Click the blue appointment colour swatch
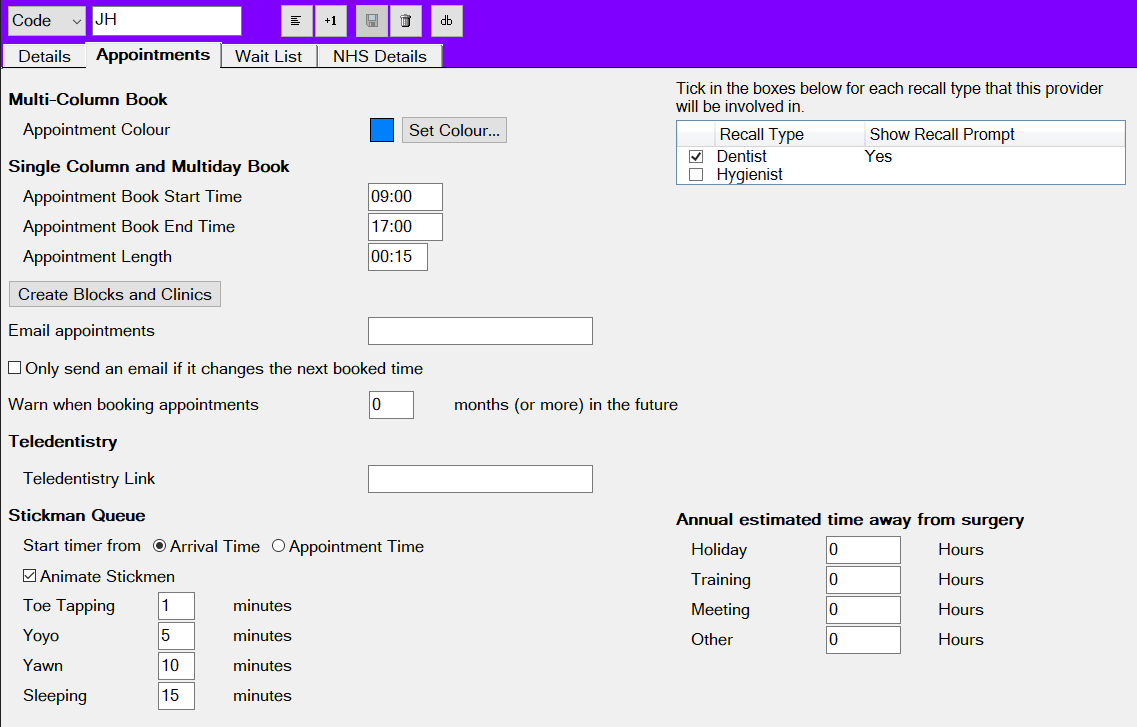This screenshot has width=1137, height=727. pos(382,130)
